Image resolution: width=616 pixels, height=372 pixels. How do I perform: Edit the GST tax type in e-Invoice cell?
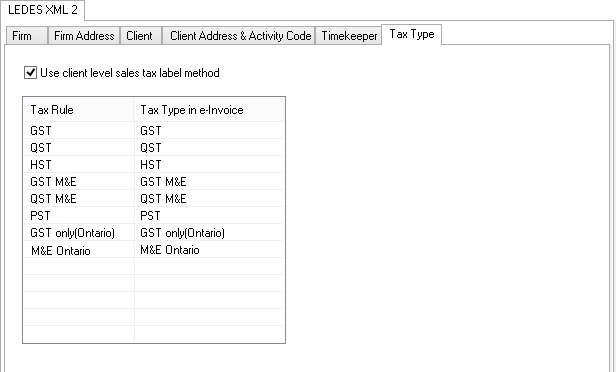209,130
